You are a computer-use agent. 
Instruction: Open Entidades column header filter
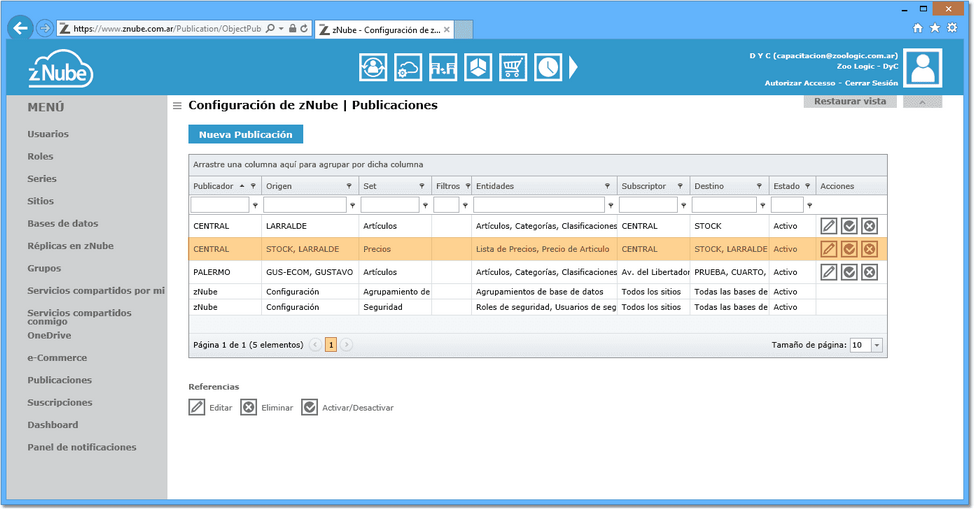pyautogui.click(x=608, y=186)
